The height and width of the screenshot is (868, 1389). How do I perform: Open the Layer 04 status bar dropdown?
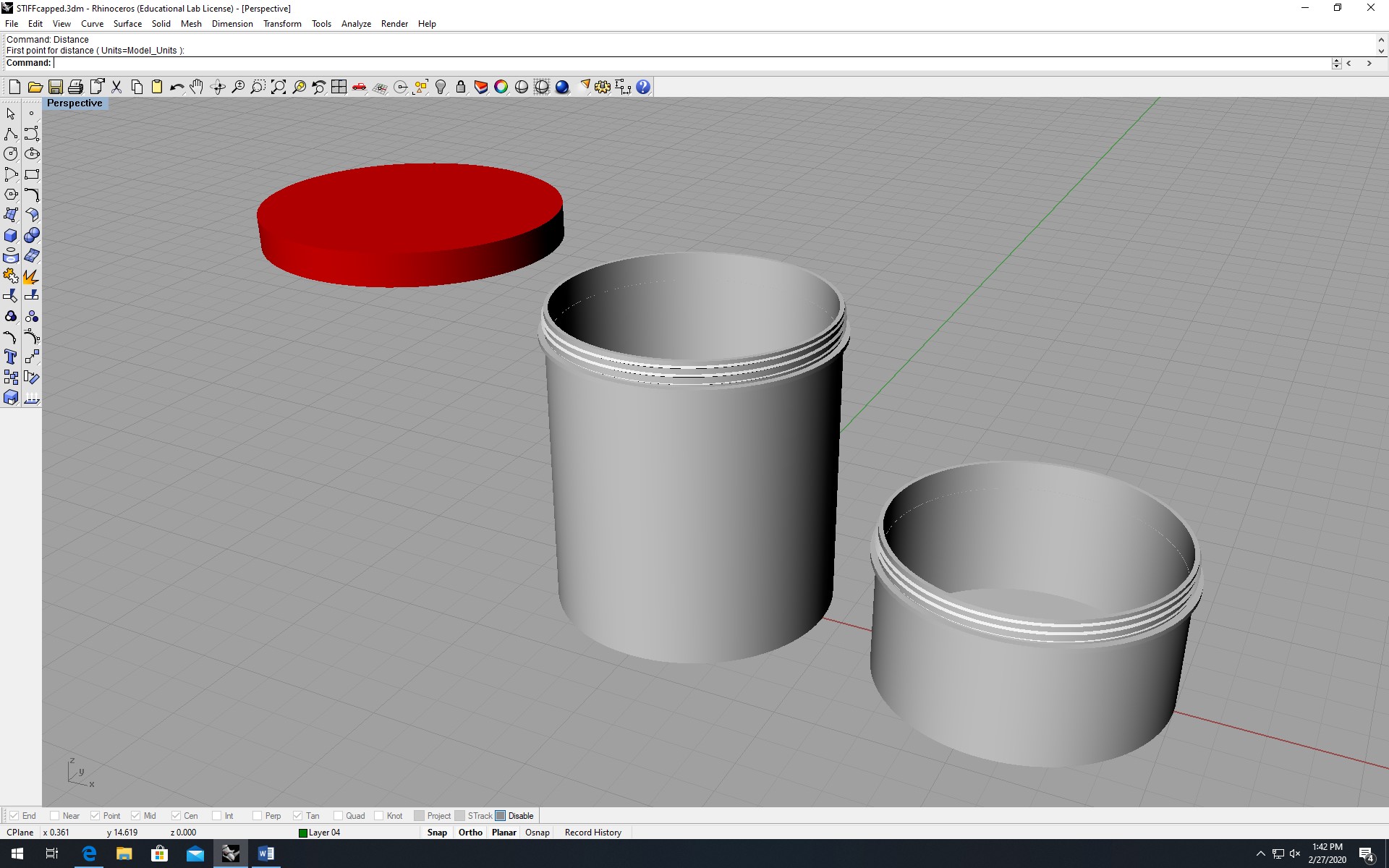click(x=323, y=833)
